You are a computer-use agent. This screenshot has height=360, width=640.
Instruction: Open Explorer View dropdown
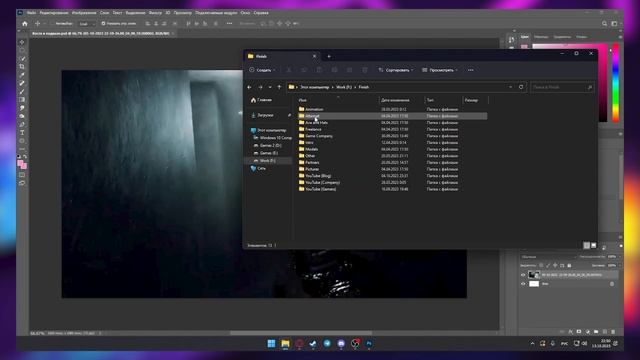tap(439, 70)
